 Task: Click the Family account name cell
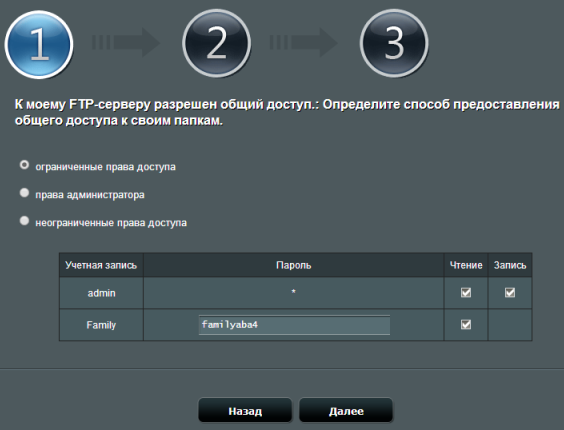101,325
